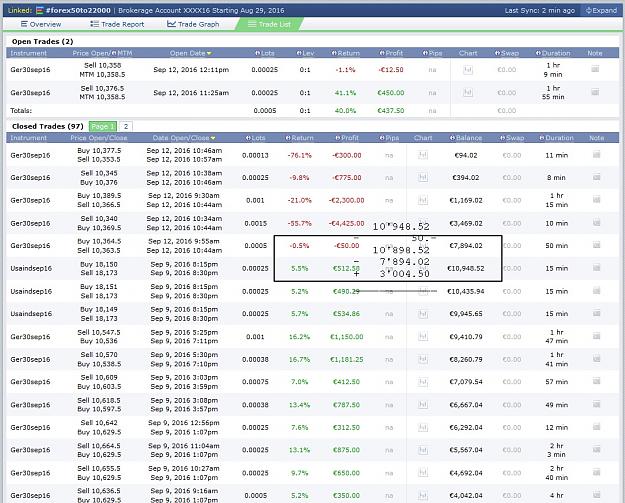Go to closed trades page 2
Screen dimensions: 625x503
coord(126,126)
